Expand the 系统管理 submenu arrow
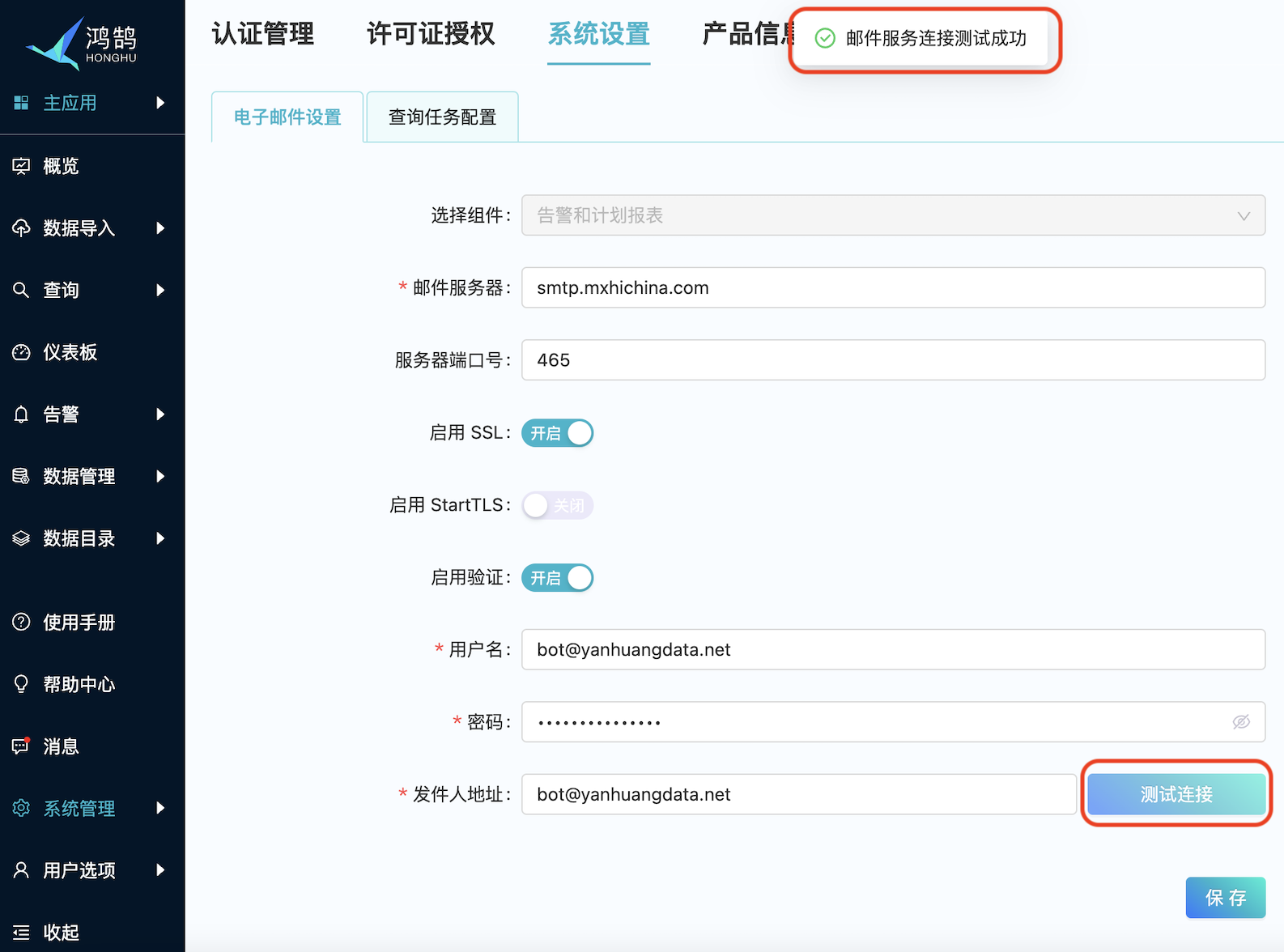The image size is (1284, 952). (x=160, y=808)
